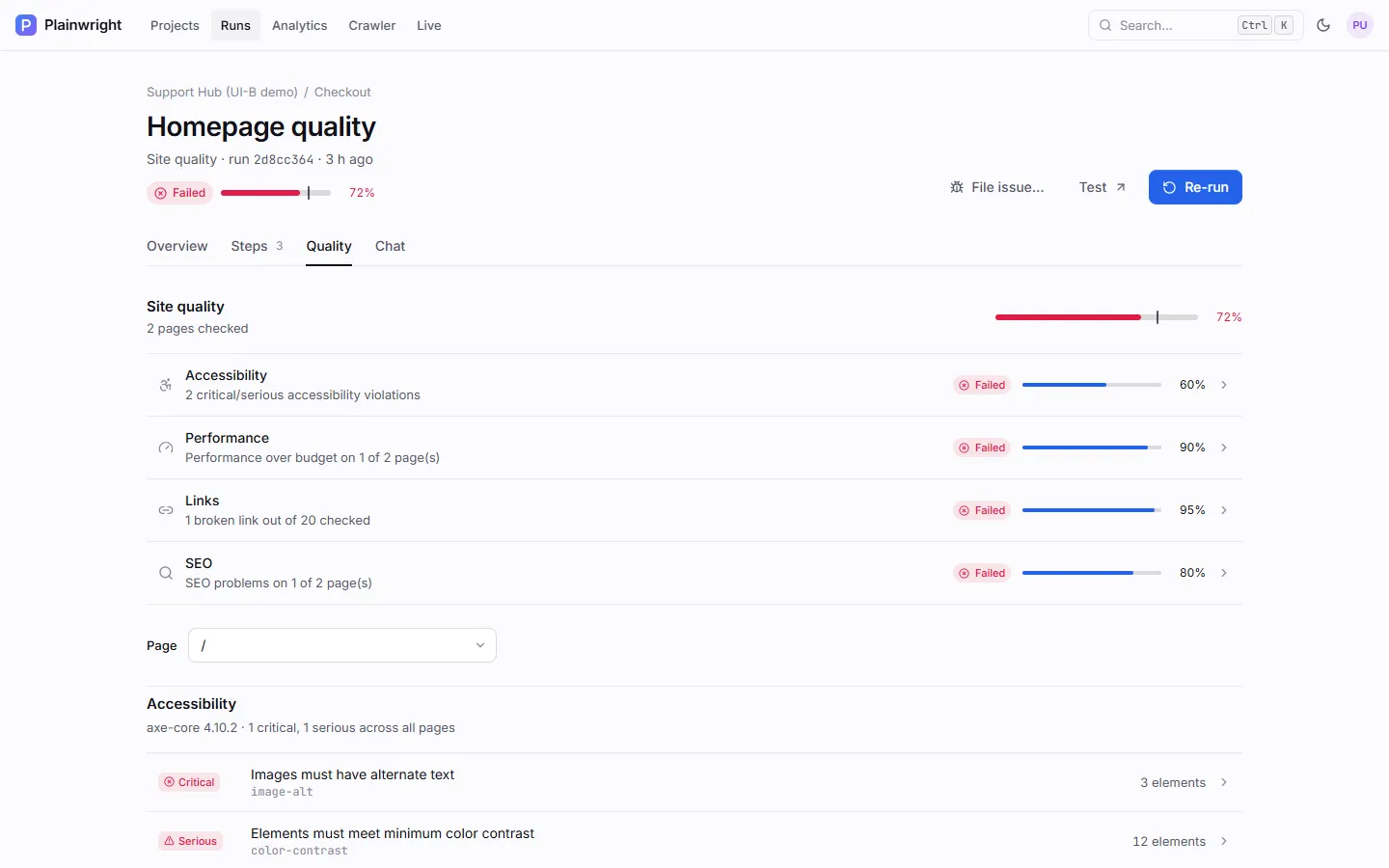Image resolution: width=1389 pixels, height=868 pixels.
Task: Click the Performance 90% score bar
Action: point(1092,448)
